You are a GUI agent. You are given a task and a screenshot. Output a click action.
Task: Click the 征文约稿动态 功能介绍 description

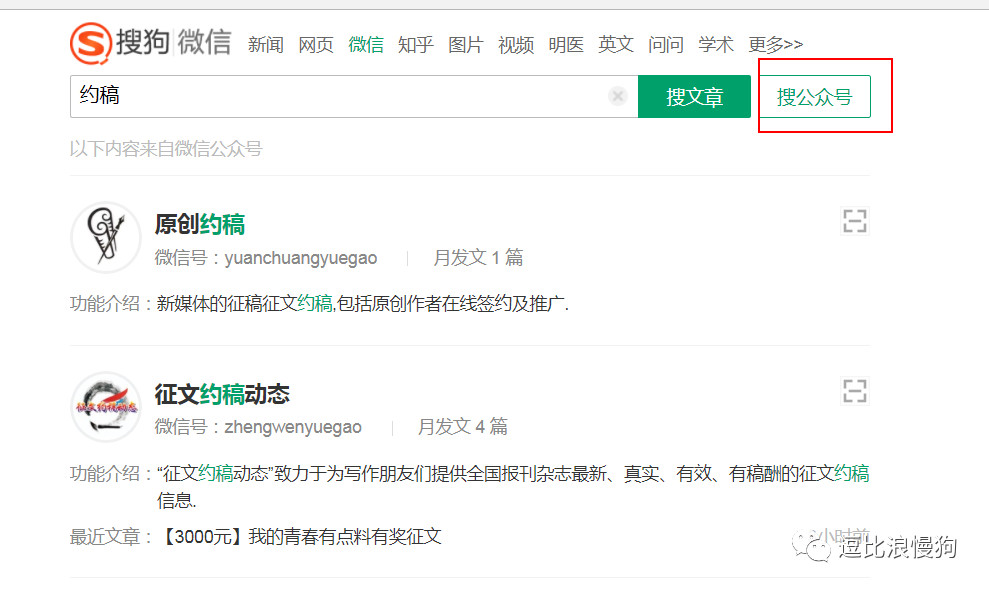[513, 486]
